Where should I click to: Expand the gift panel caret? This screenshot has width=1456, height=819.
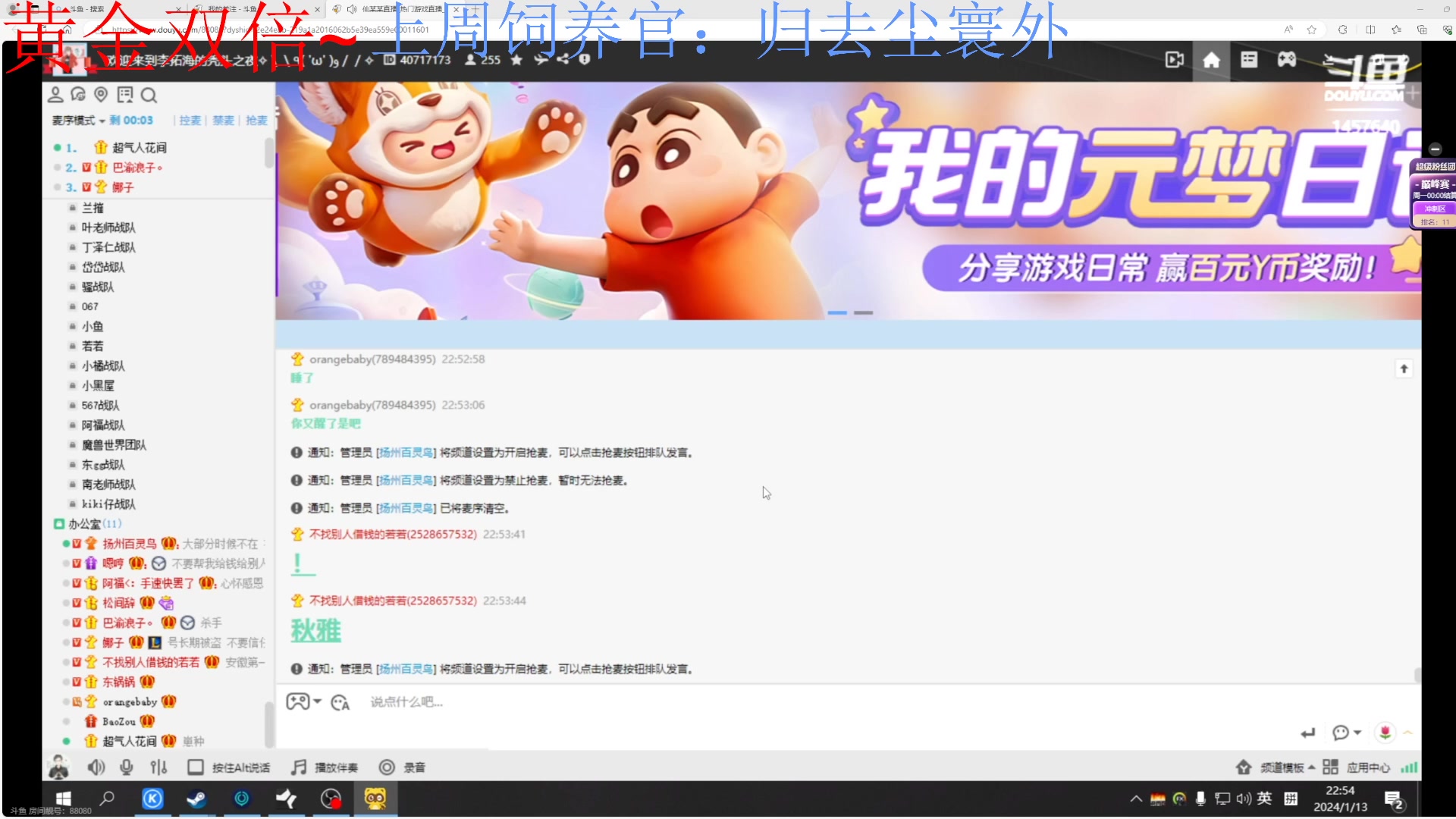point(1407,733)
